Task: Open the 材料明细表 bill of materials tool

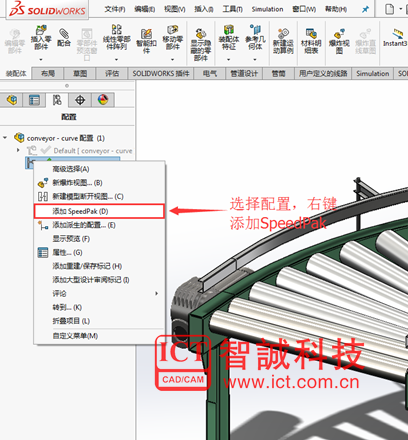Action: coord(311,41)
